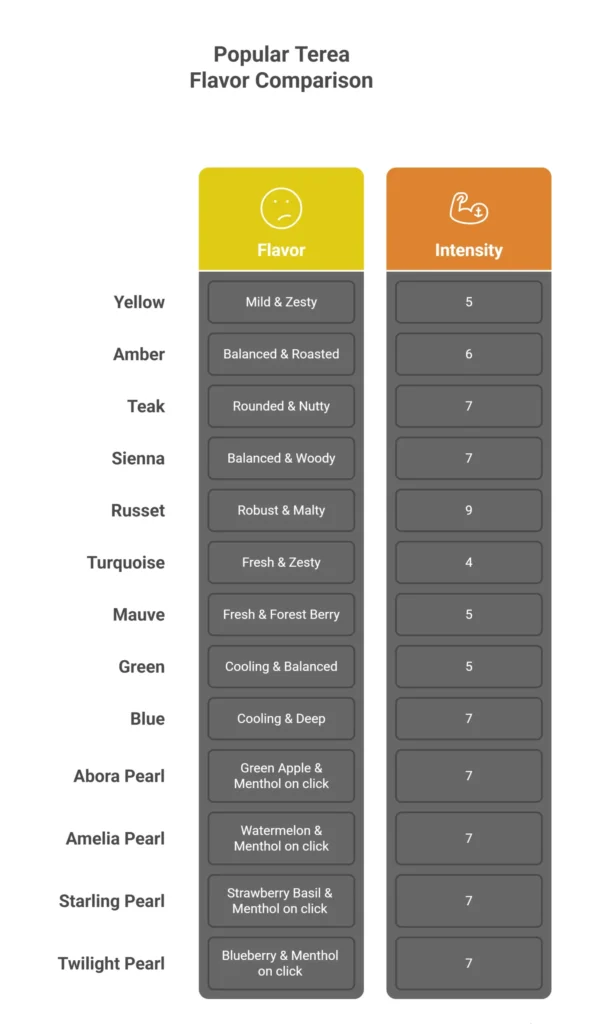Image resolution: width=594 pixels, height=1024 pixels.
Task: Select the orange Intensity column header
Action: coord(469,219)
